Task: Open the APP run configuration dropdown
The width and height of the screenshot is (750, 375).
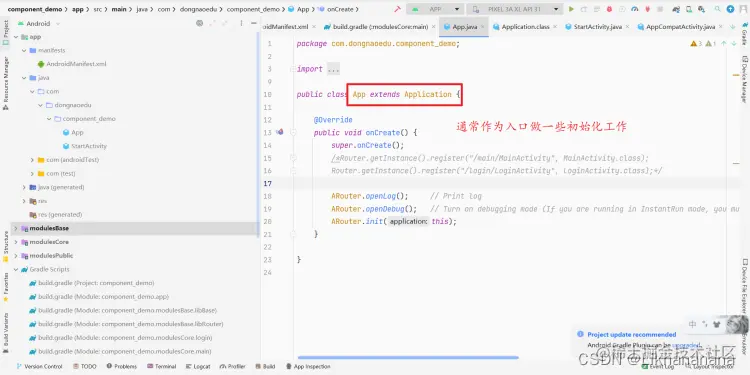Action: [x=435, y=9]
